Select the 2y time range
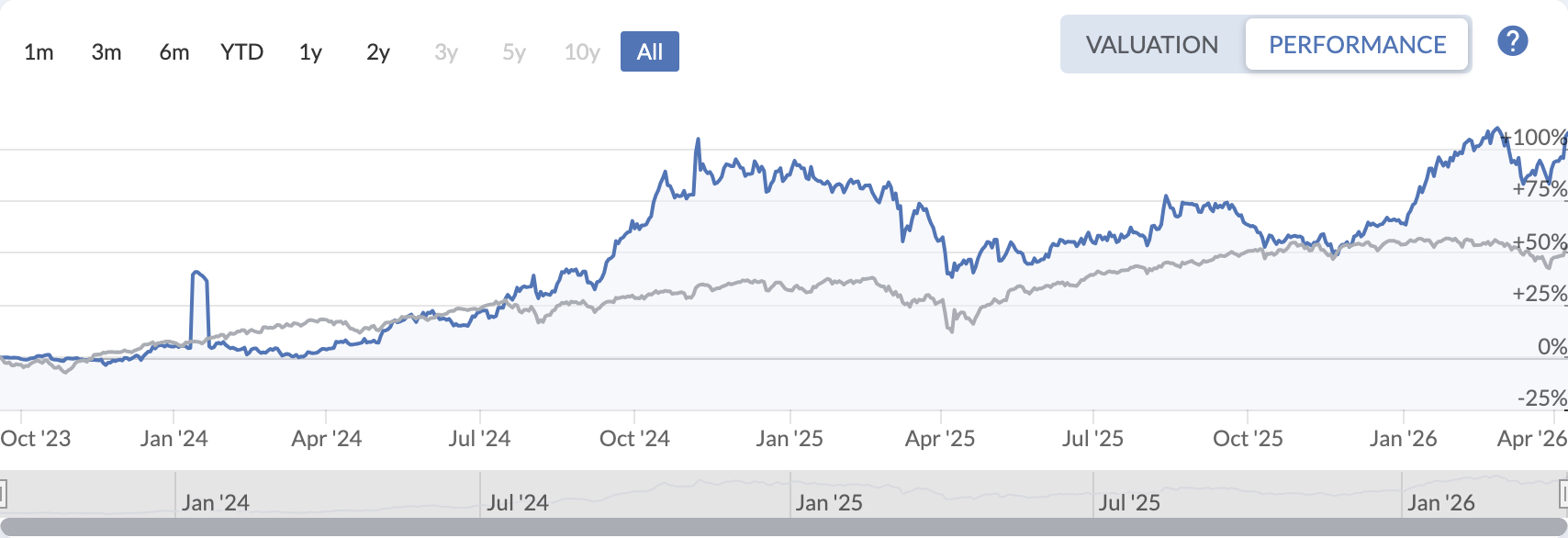 point(376,52)
